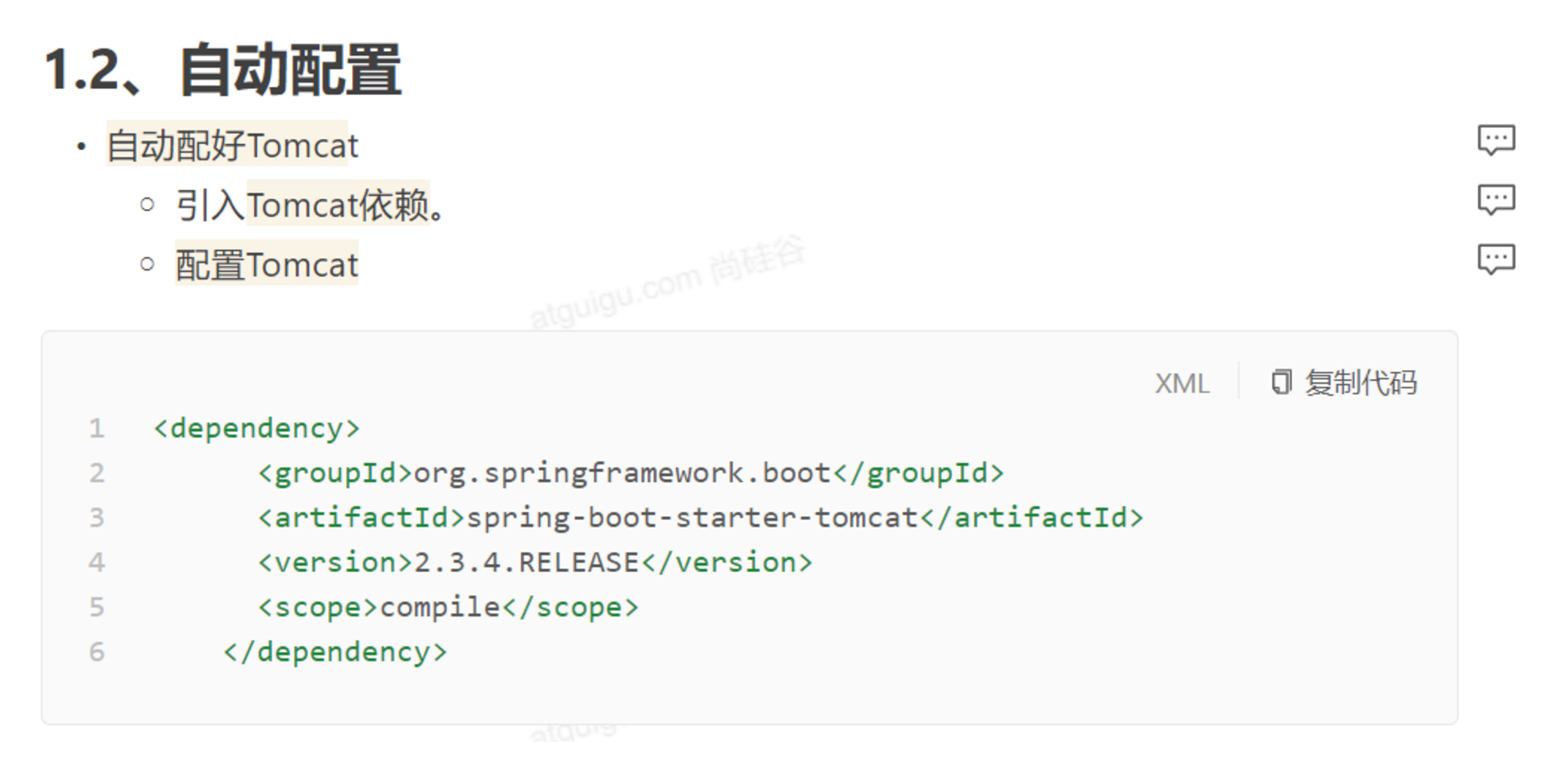
Task: Click the 配置Tomcat sub-bullet text
Action: pos(267,265)
